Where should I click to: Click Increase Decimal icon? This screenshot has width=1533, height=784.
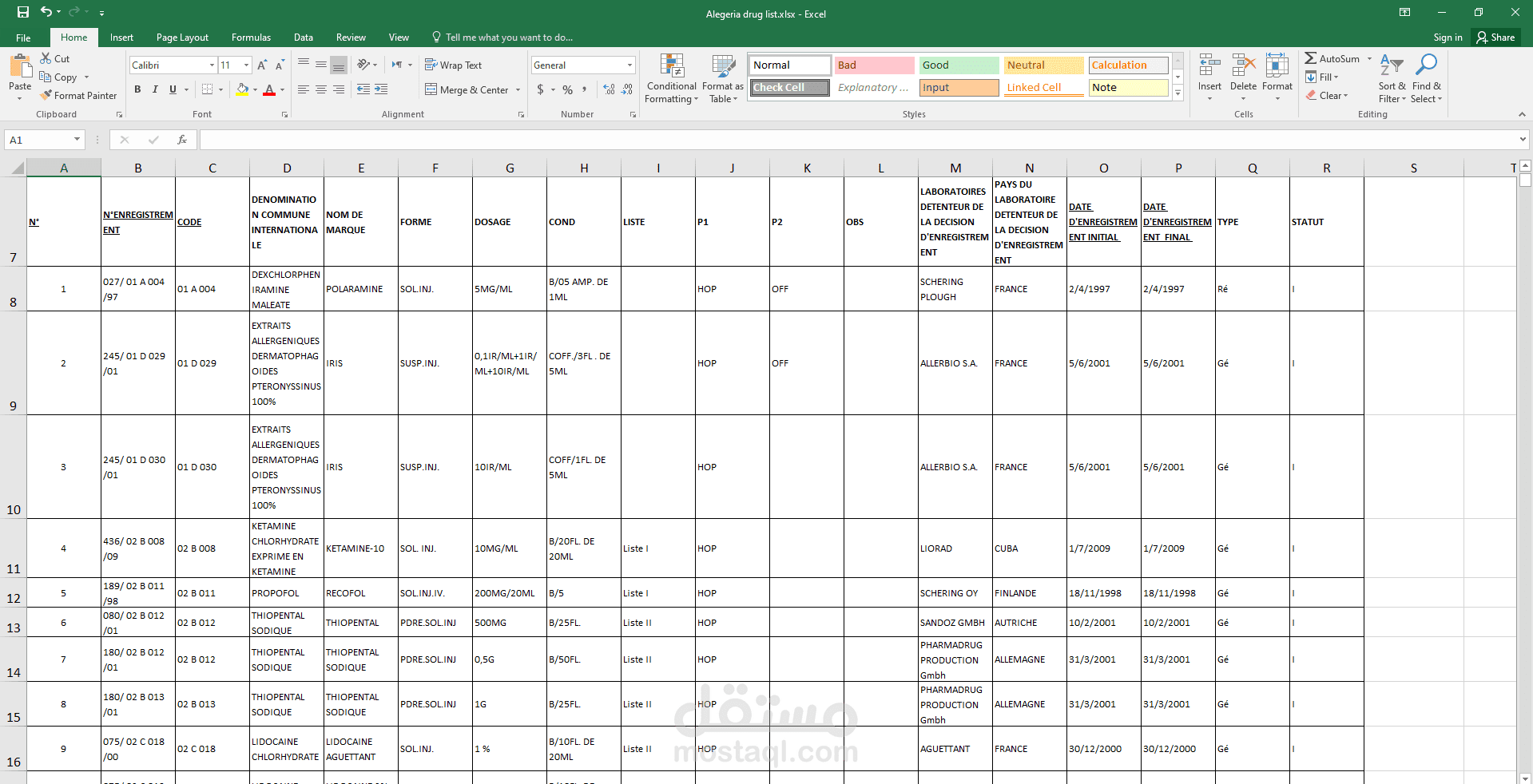pyautogui.click(x=609, y=89)
